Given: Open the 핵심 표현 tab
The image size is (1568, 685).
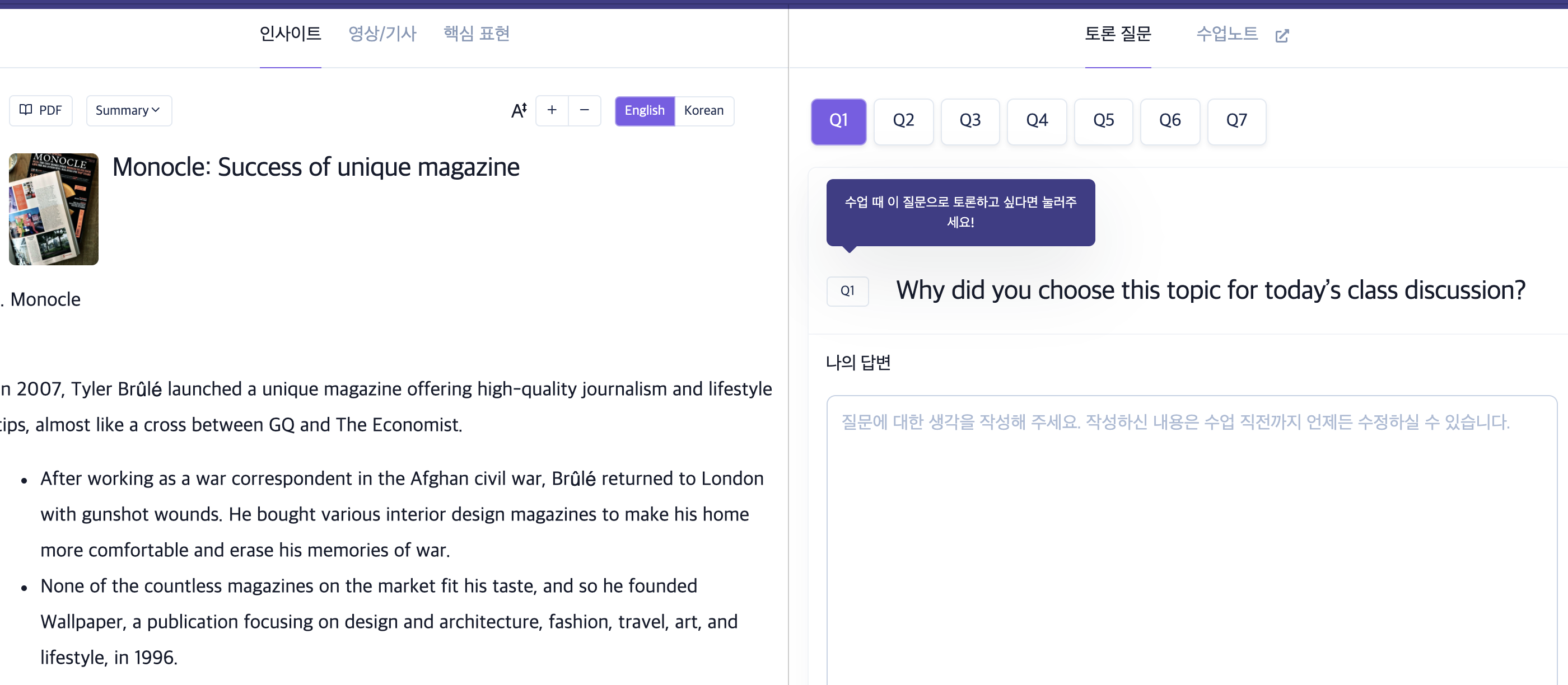Looking at the screenshot, I should click(476, 34).
